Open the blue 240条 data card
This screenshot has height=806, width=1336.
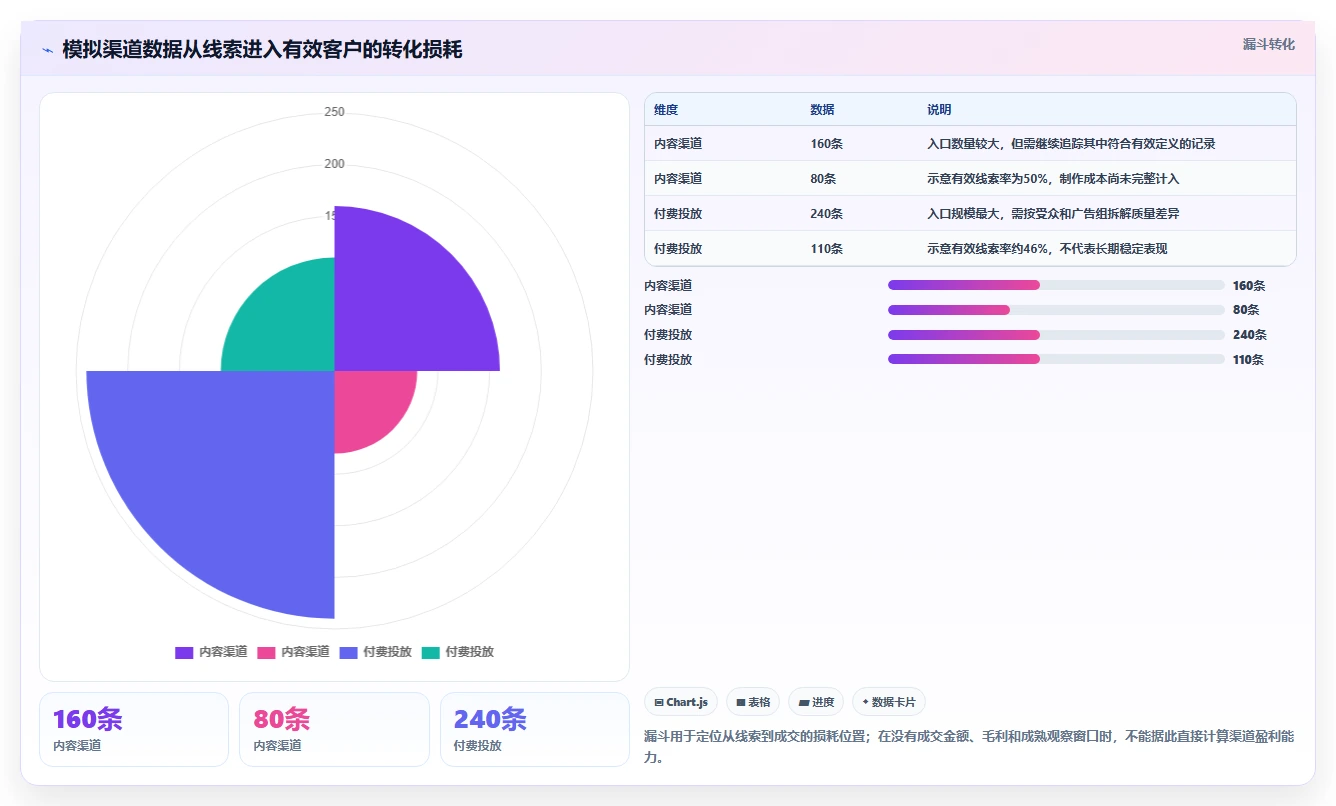click(535, 729)
